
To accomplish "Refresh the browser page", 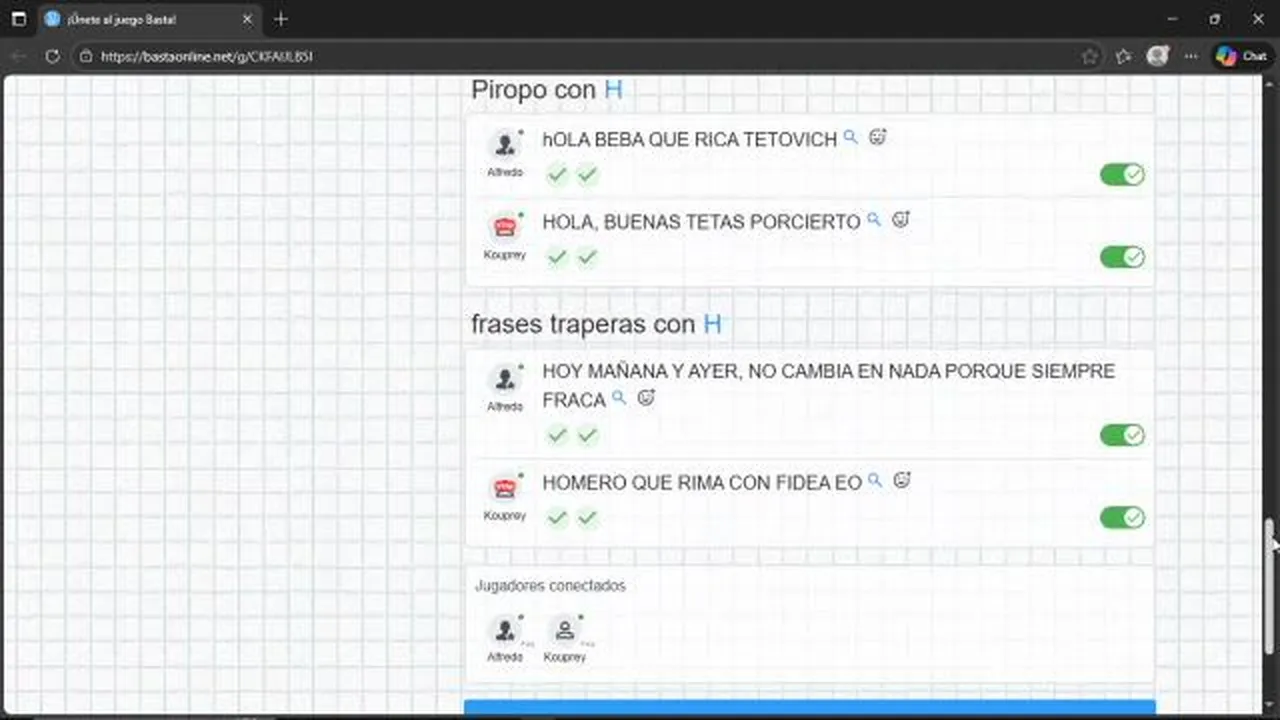I will click(52, 56).
